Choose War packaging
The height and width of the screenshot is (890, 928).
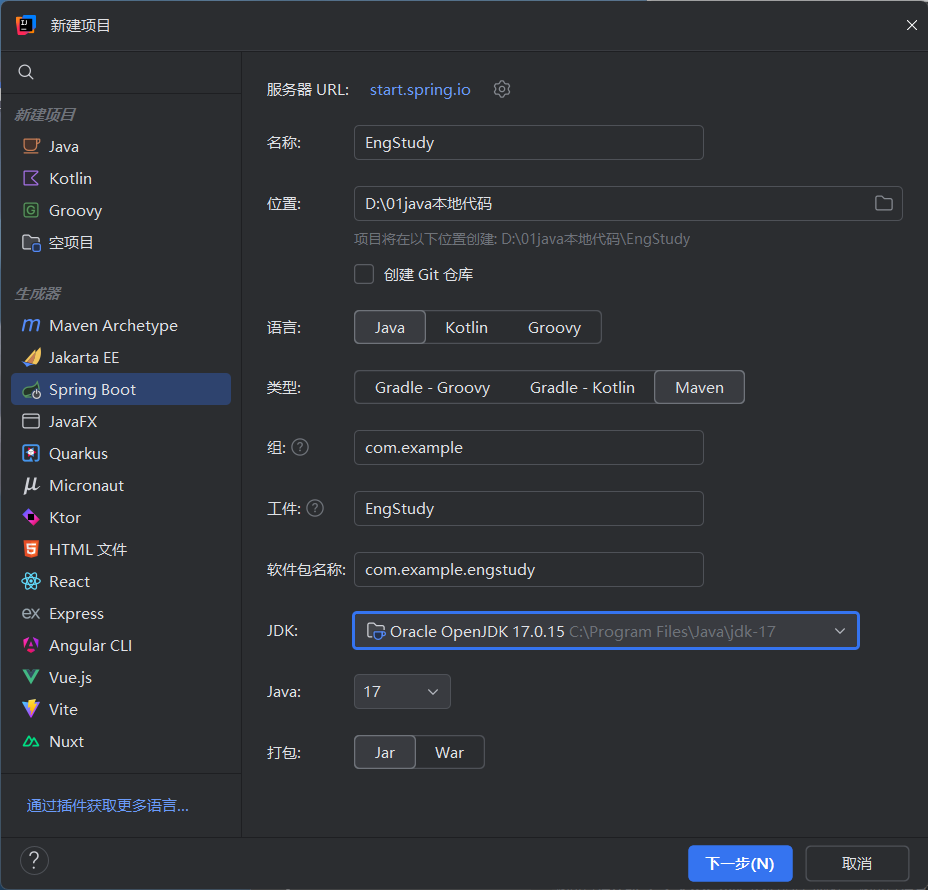(450, 752)
